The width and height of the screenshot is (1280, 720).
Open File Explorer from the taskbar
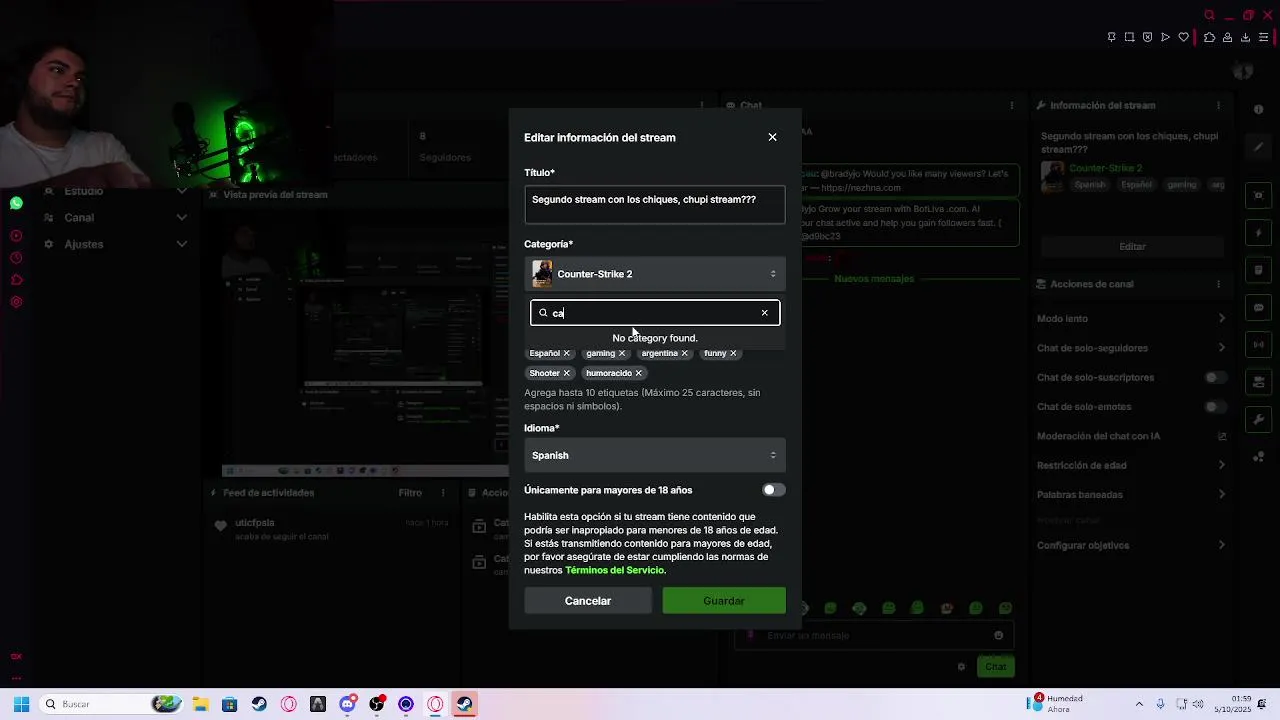tap(200, 704)
